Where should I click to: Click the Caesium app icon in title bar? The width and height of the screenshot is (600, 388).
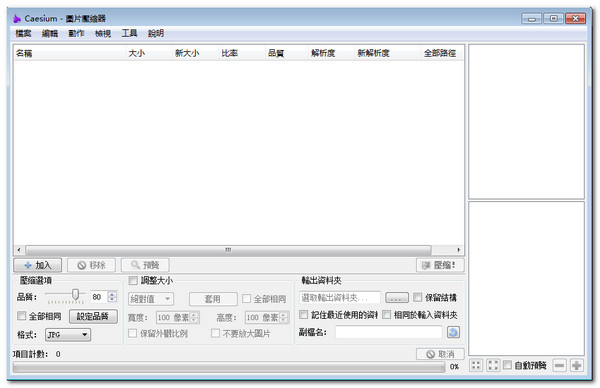coord(16,18)
